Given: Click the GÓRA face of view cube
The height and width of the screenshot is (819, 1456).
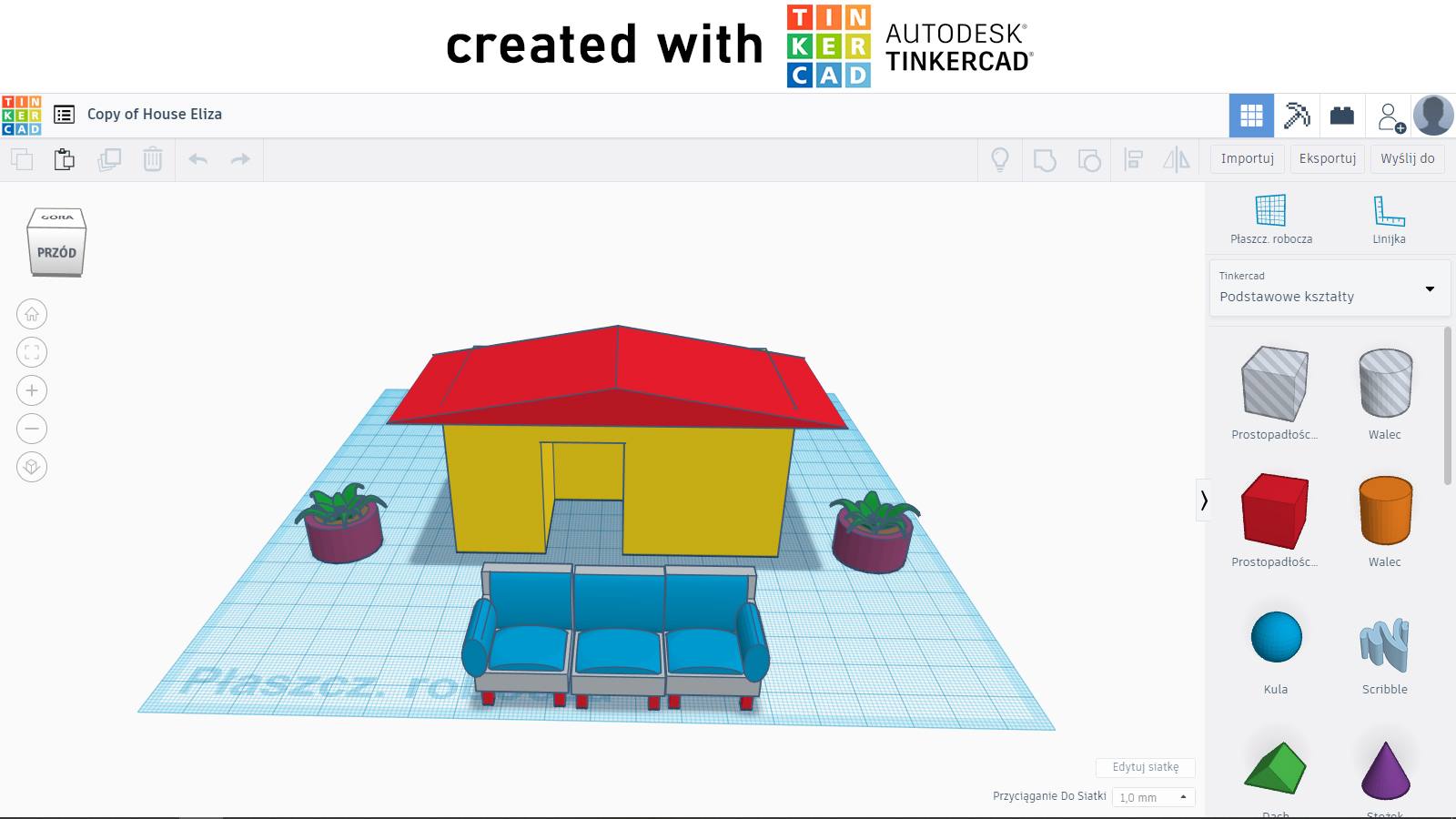Looking at the screenshot, I should pyautogui.click(x=56, y=217).
